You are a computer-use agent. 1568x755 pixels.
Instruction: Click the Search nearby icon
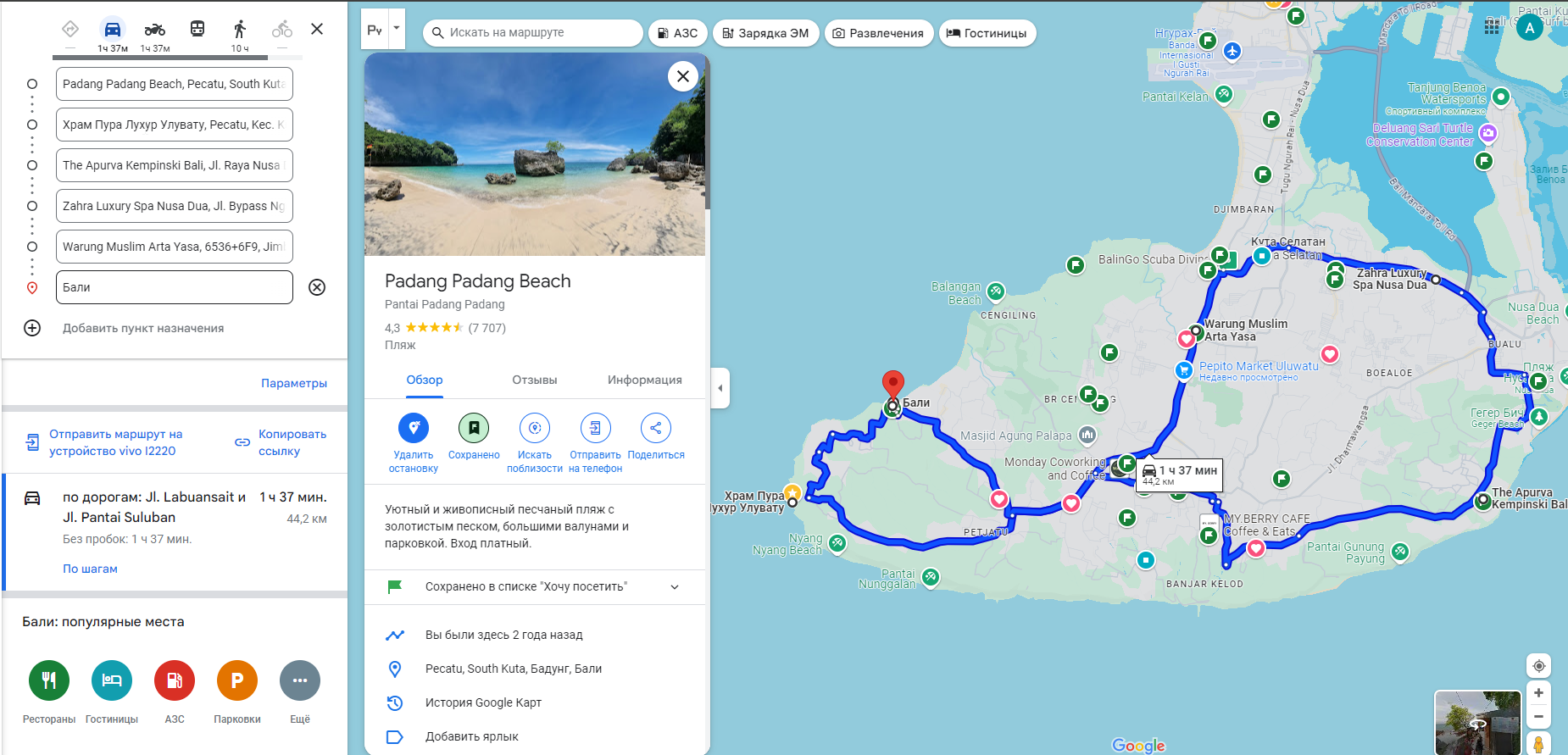coord(535,428)
